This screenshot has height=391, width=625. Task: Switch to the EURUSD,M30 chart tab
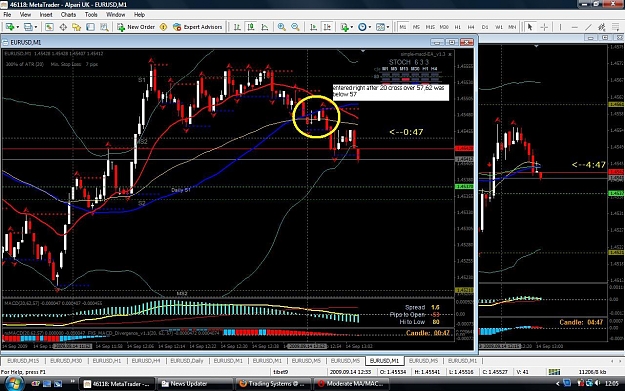click(x=66, y=361)
